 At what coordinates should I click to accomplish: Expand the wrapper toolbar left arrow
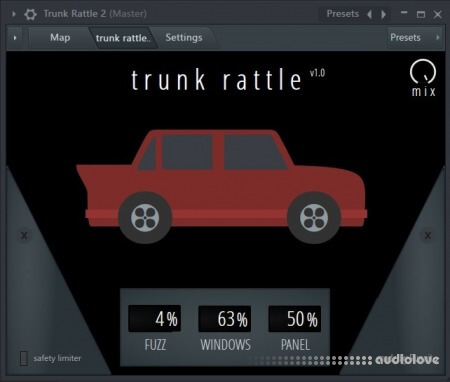point(15,38)
